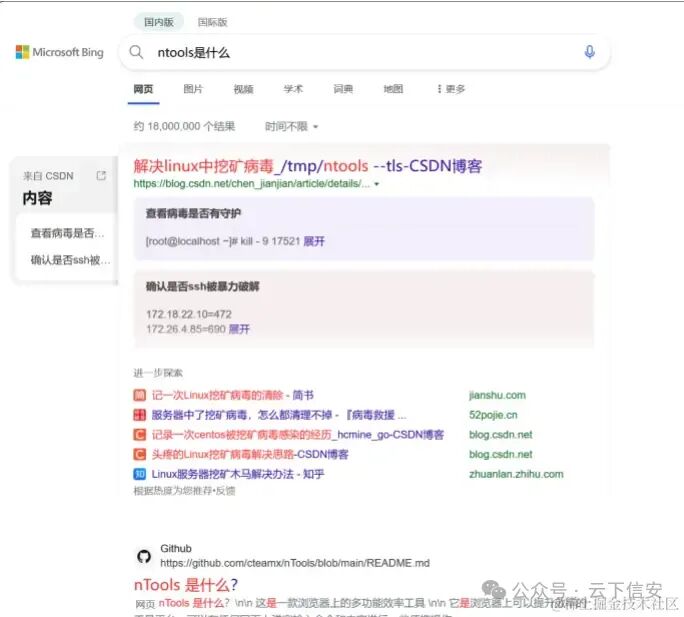Screen dimensions: 684x617
Task: Click the 确认是否ssh被暴力破解 snippet heading
Action: 202,286
